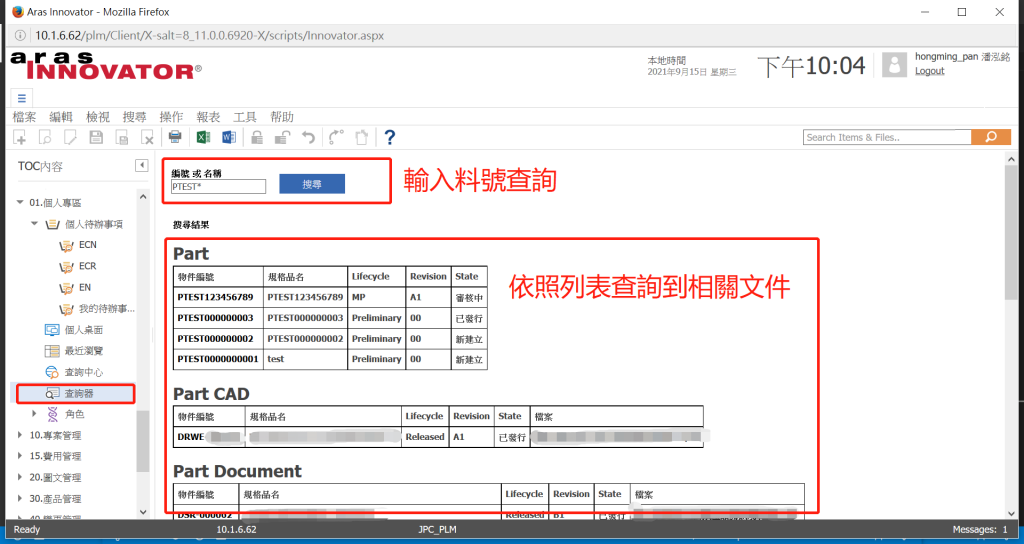Viewport: 1024px width, 544px height.
Task: Click the Messages: 1 status entry
Action: click(x=980, y=530)
